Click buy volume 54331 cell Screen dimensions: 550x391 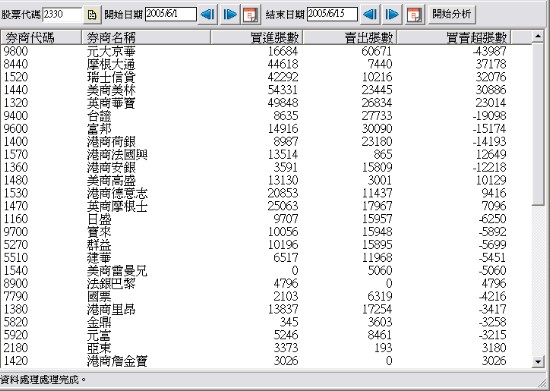(x=283, y=90)
